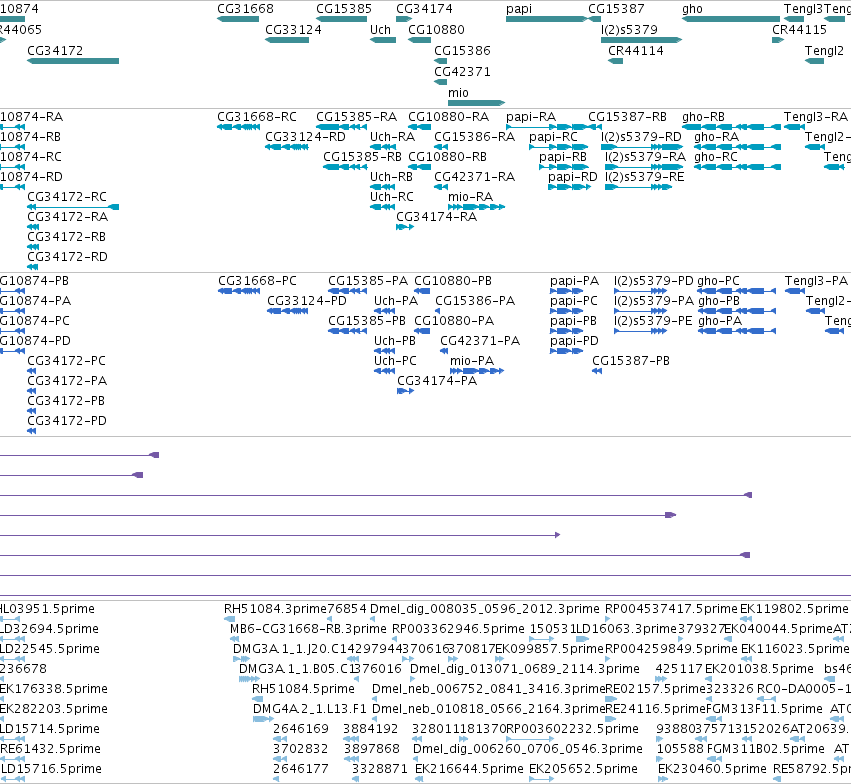Open transcript l(2)s5379-RE

645,177
